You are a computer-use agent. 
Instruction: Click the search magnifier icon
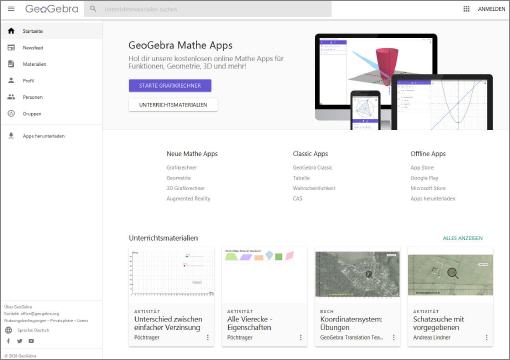pyautogui.click(x=93, y=9)
